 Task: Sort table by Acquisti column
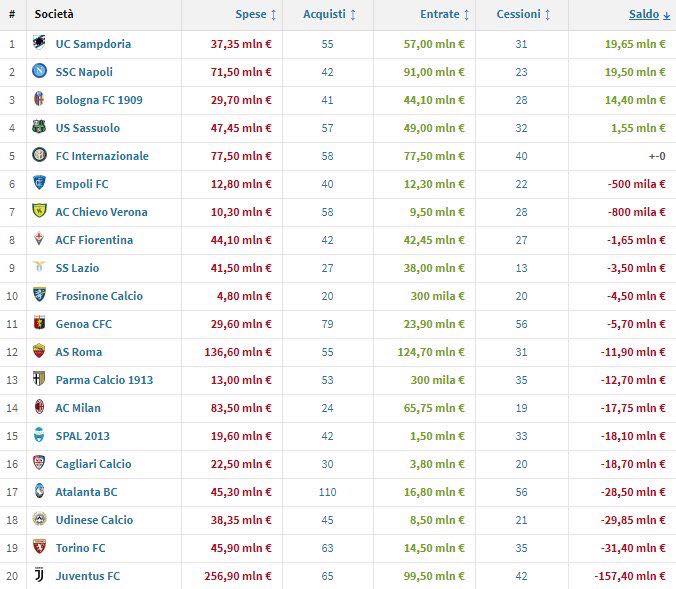click(329, 15)
